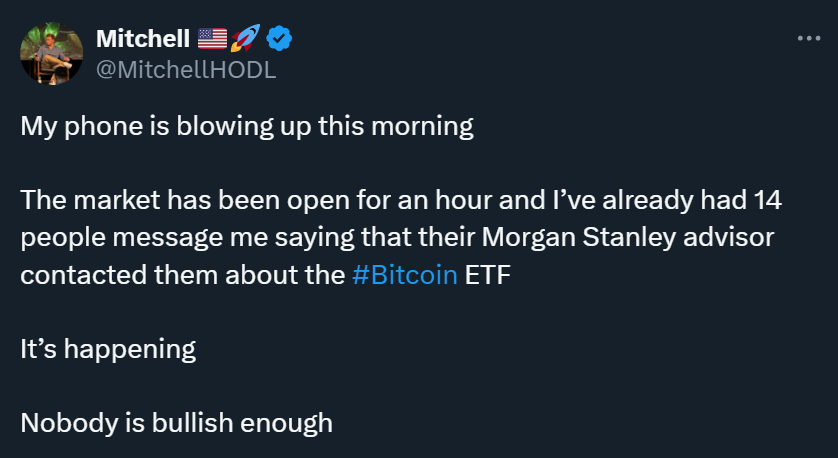838x458 pixels.
Task: Open the @MitchellHODL handle link
Action: pyautogui.click(x=186, y=70)
